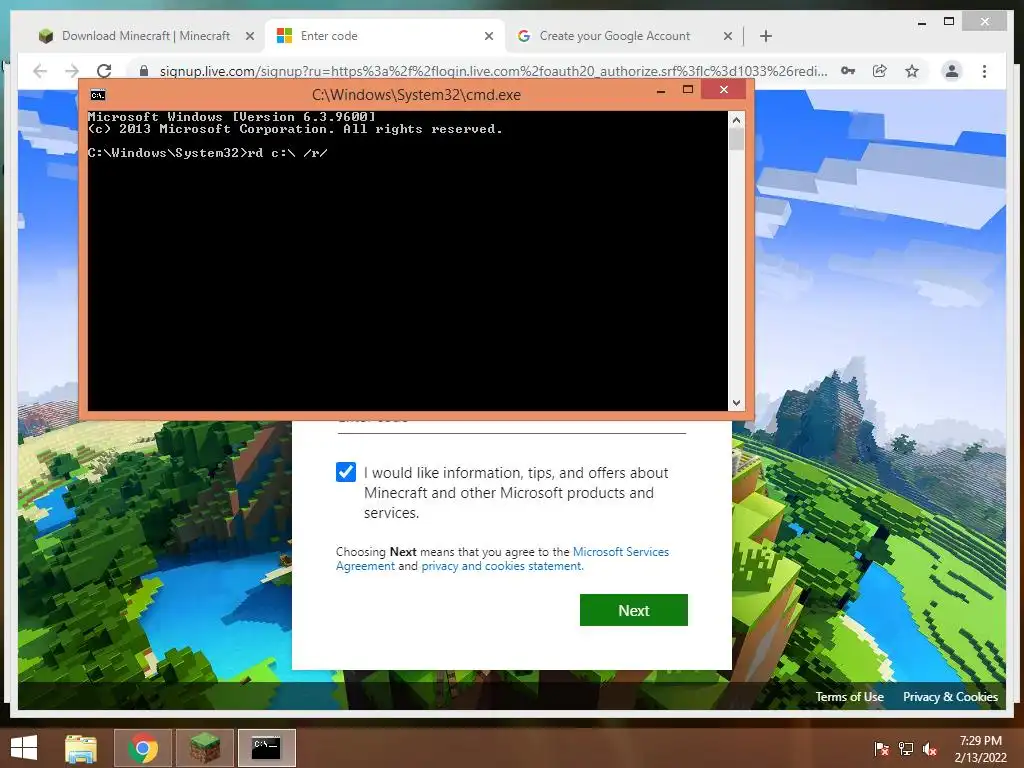Uncheck Minecraft offers information checkbox
This screenshot has height=768, width=1024.
(x=345, y=472)
